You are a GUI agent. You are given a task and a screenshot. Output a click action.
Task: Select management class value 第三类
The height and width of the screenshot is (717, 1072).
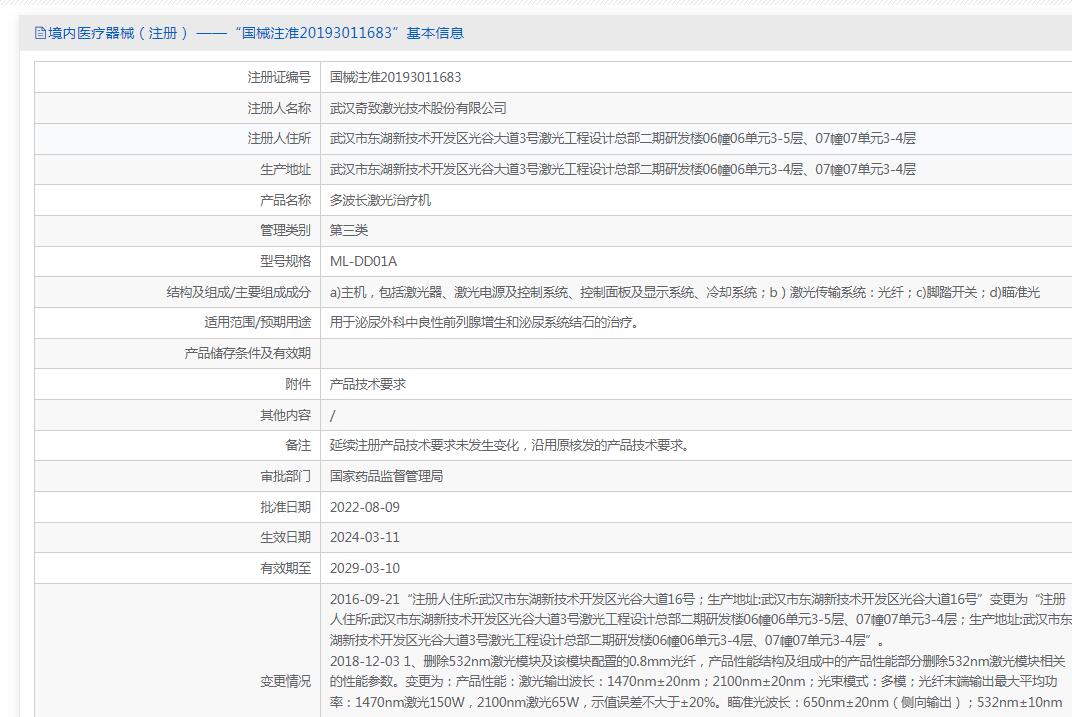[x=349, y=230]
